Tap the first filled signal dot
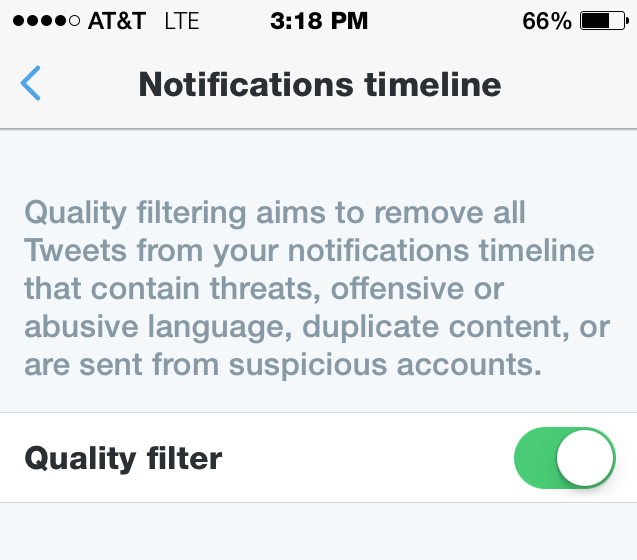This screenshot has width=637, height=560. [x=19, y=21]
